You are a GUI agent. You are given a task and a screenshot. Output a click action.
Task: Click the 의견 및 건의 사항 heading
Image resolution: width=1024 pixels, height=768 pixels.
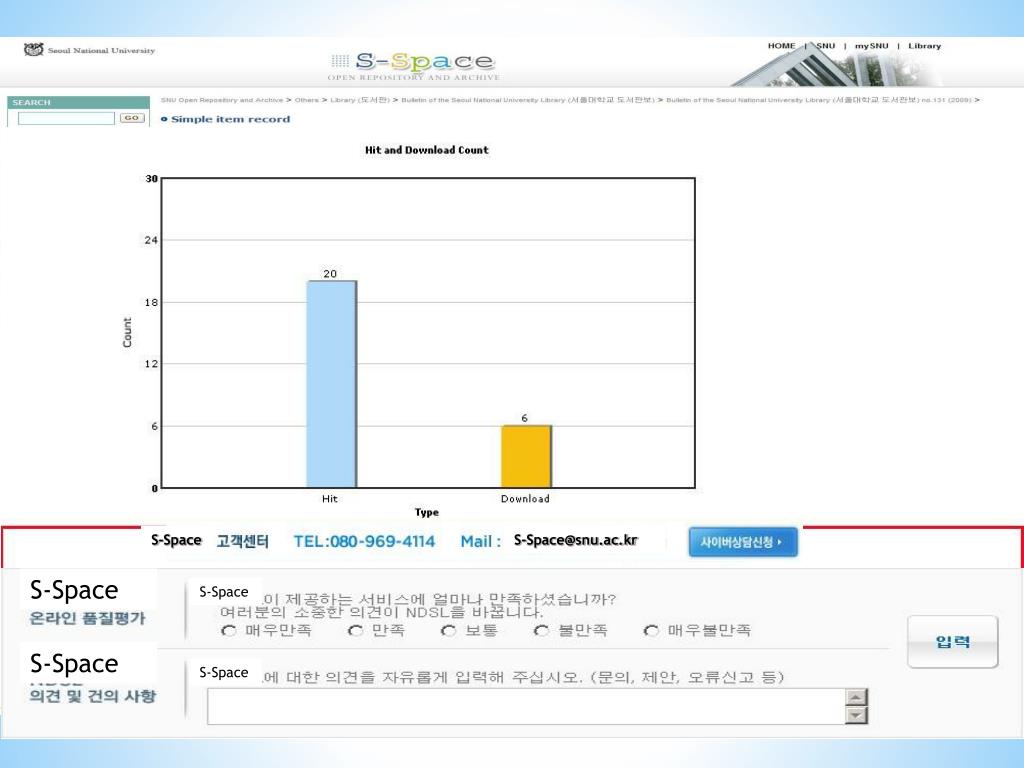click(x=92, y=696)
